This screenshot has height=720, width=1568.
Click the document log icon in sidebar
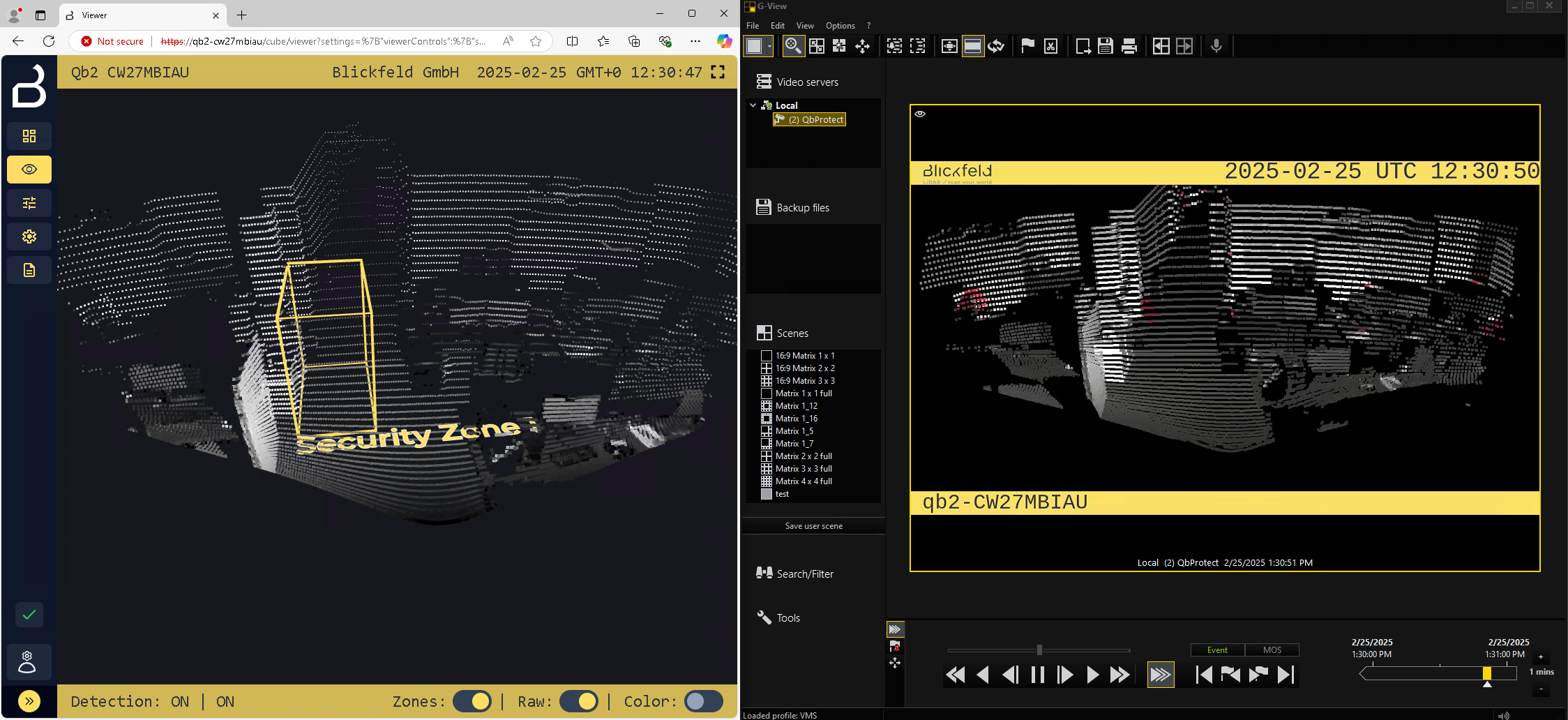pyautogui.click(x=29, y=270)
